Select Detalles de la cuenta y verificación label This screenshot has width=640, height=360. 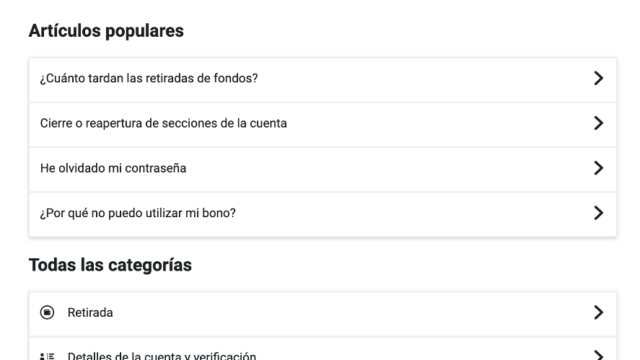[162, 356]
